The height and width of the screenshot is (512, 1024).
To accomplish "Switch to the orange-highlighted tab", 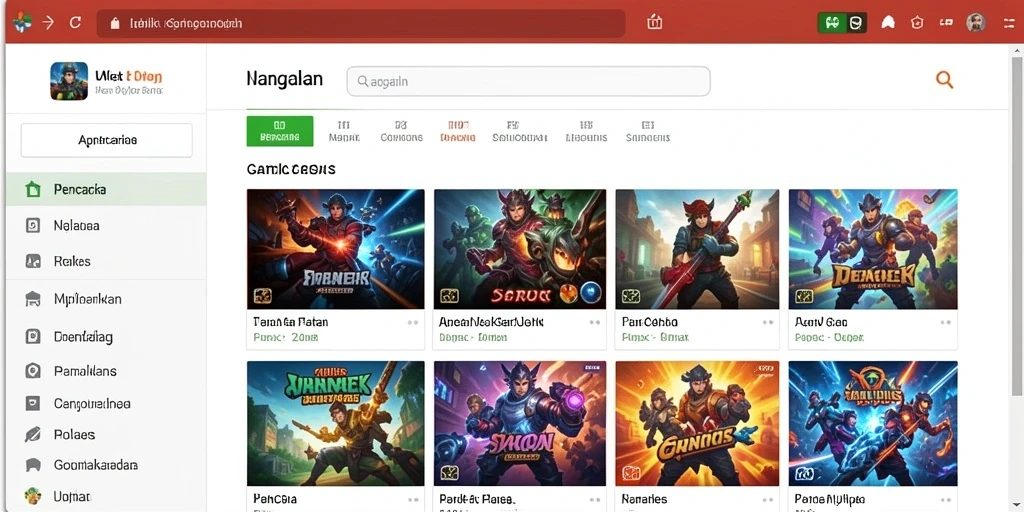I will pyautogui.click(x=458, y=131).
